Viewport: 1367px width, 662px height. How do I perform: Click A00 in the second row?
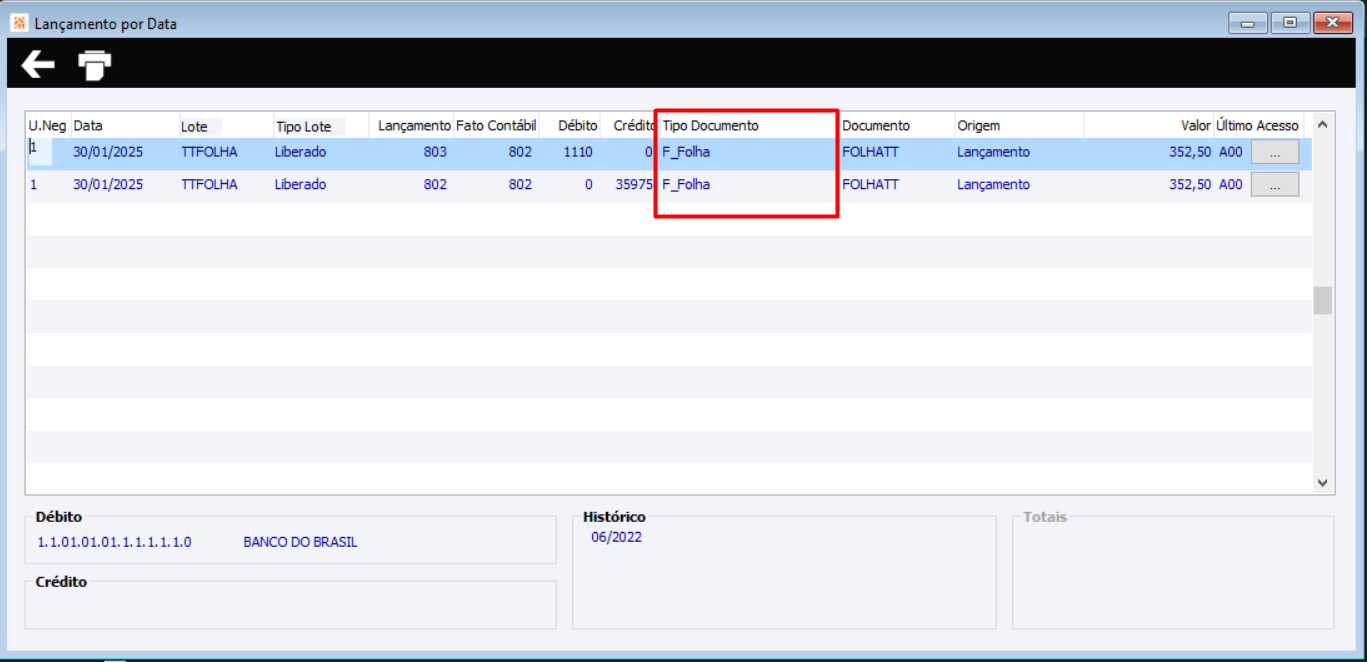1231,184
